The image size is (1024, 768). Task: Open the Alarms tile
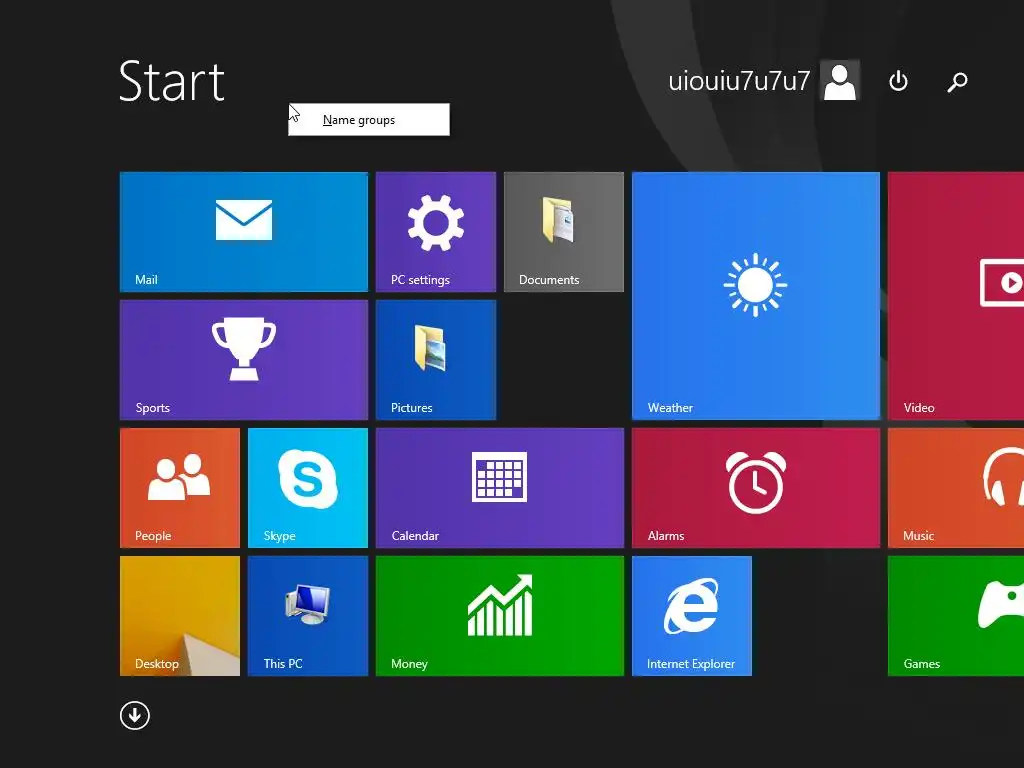pyautogui.click(x=756, y=488)
